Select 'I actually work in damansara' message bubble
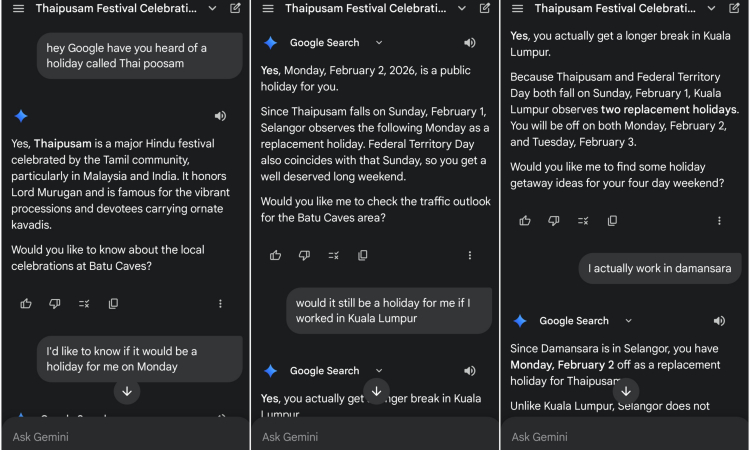 660,268
